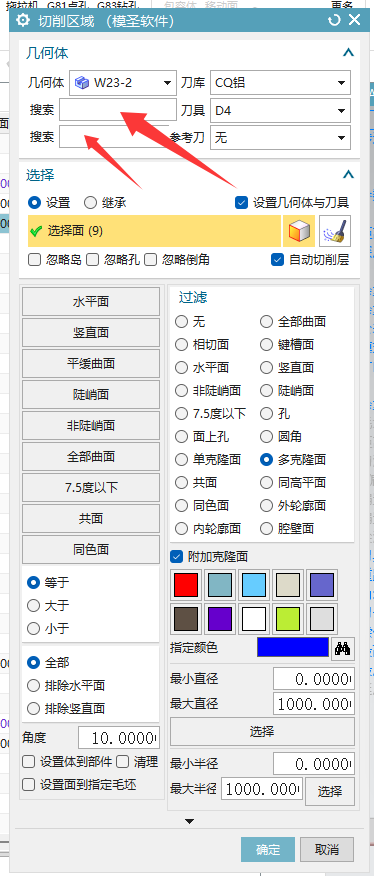Select the filter 圆角 radio button
This screenshot has height=876, width=374.
tap(266, 436)
